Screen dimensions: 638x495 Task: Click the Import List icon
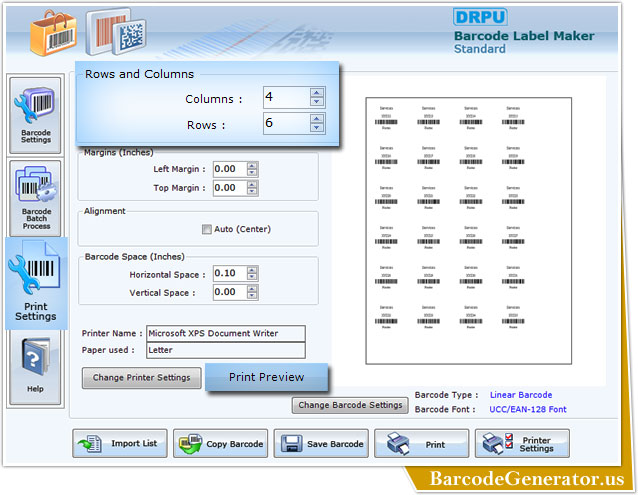(90, 444)
